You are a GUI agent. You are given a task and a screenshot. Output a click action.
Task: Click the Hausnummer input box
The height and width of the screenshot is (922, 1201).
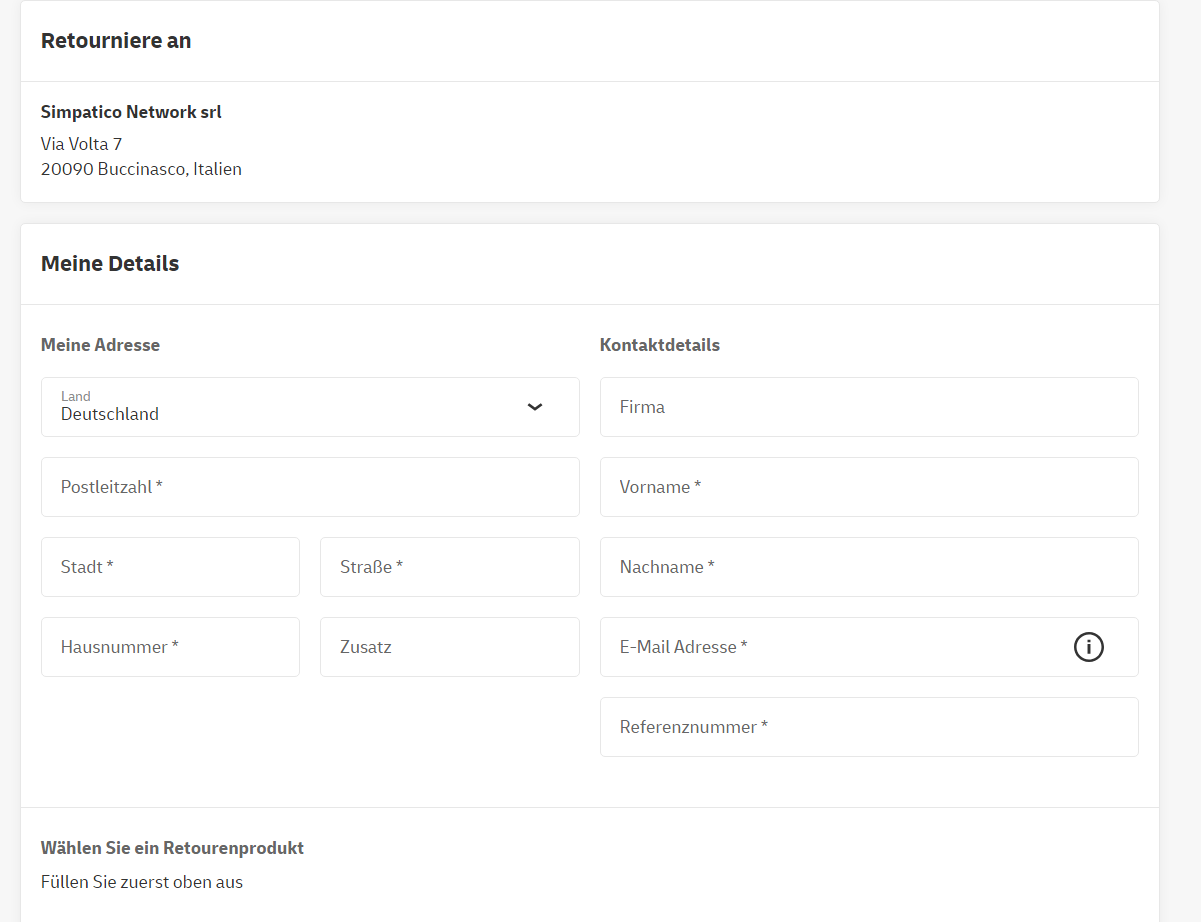(x=170, y=647)
